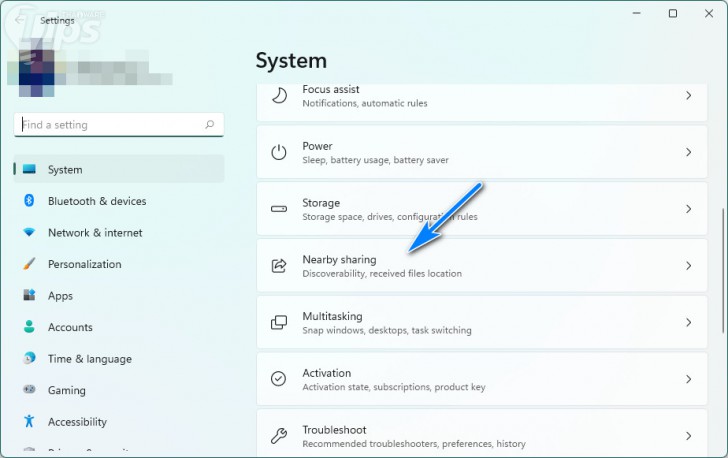This screenshot has width=728, height=458.
Task: Open Network & internet section
Action: click(x=119, y=232)
